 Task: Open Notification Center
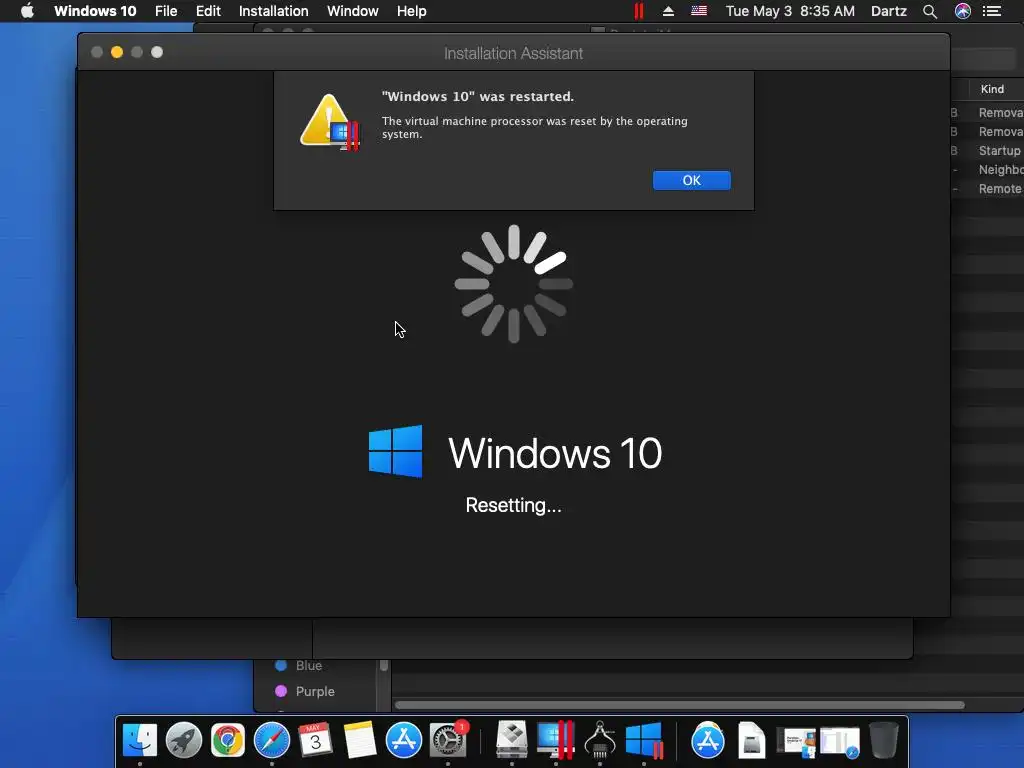[x=992, y=11]
